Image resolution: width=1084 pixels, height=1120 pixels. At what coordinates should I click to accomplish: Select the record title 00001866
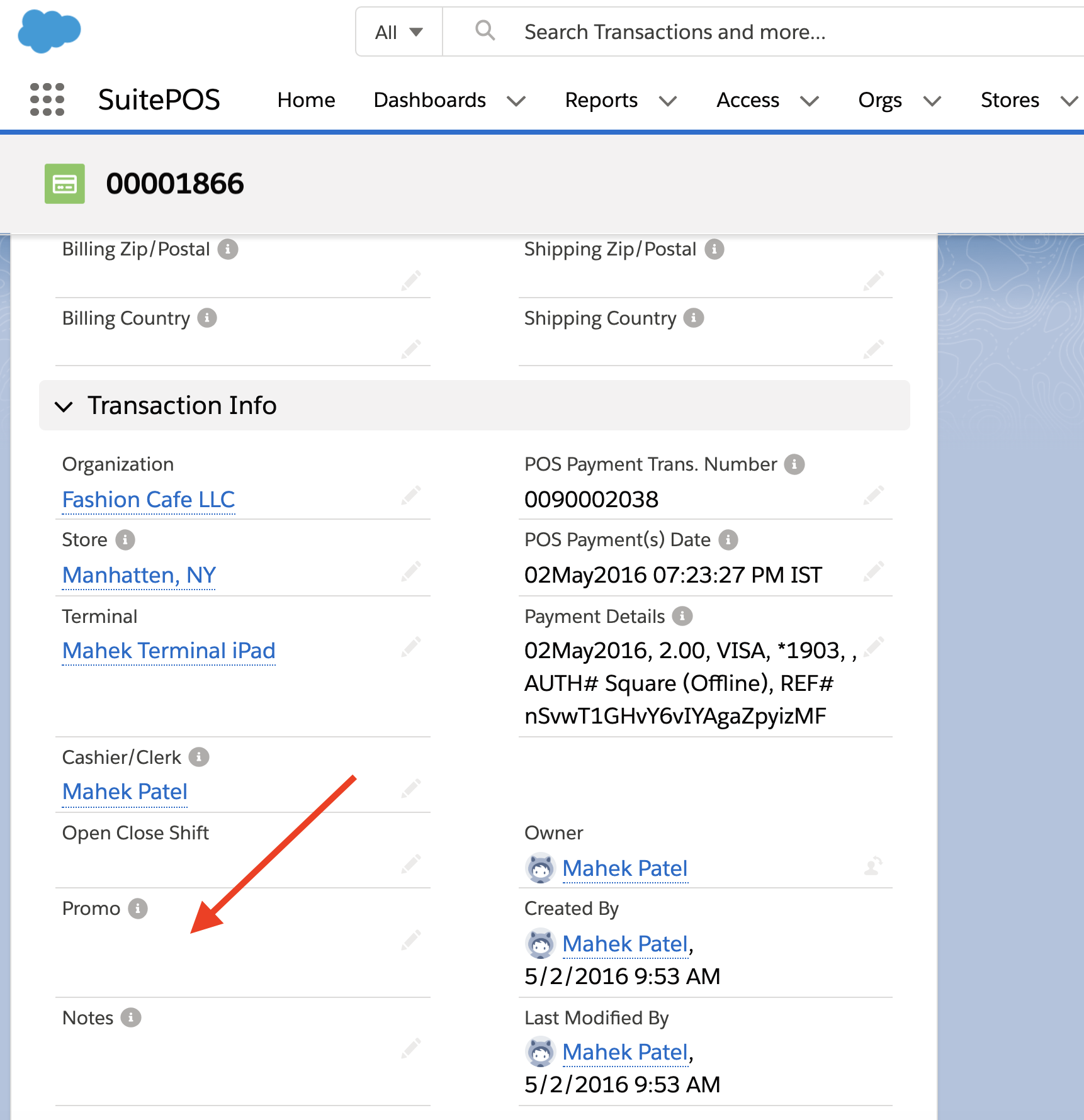coord(175,184)
